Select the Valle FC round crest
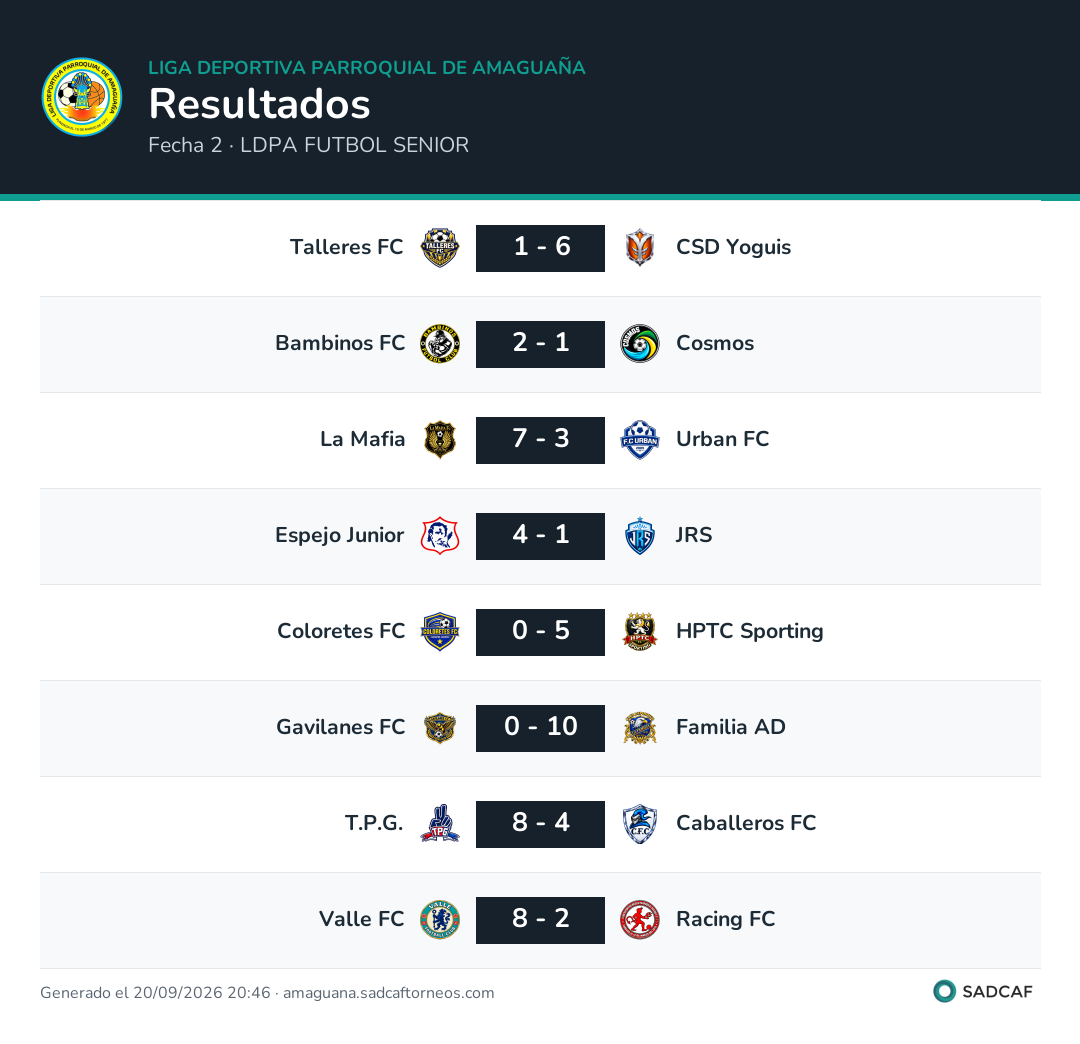 click(x=440, y=919)
